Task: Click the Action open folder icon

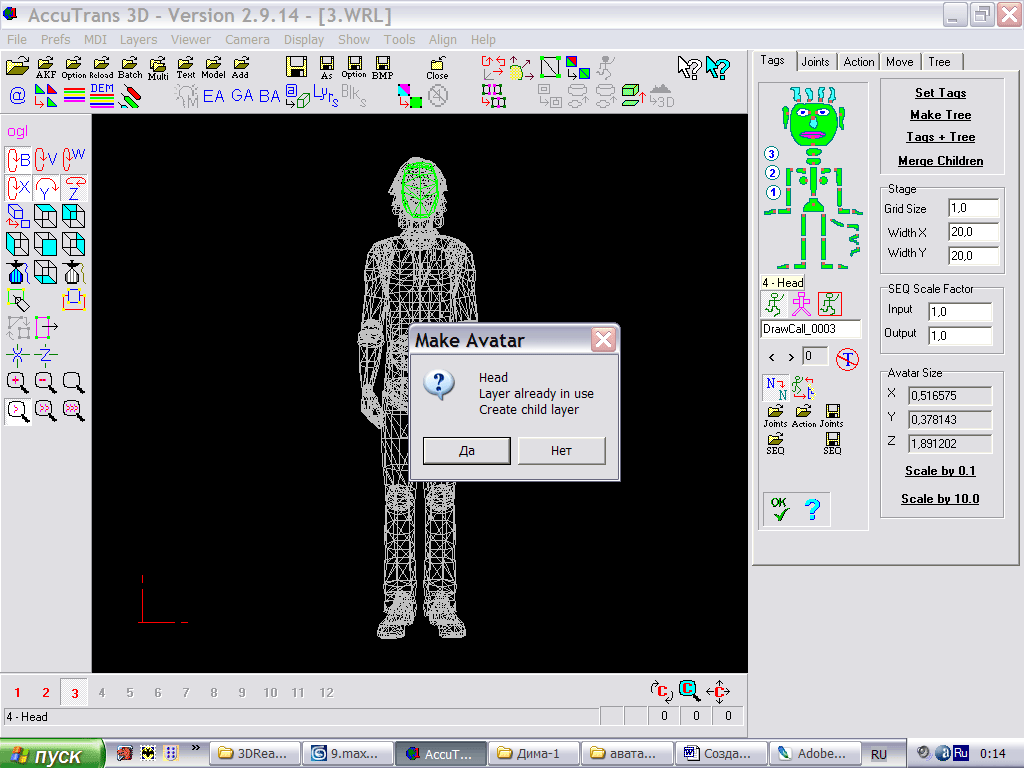Action: (804, 415)
